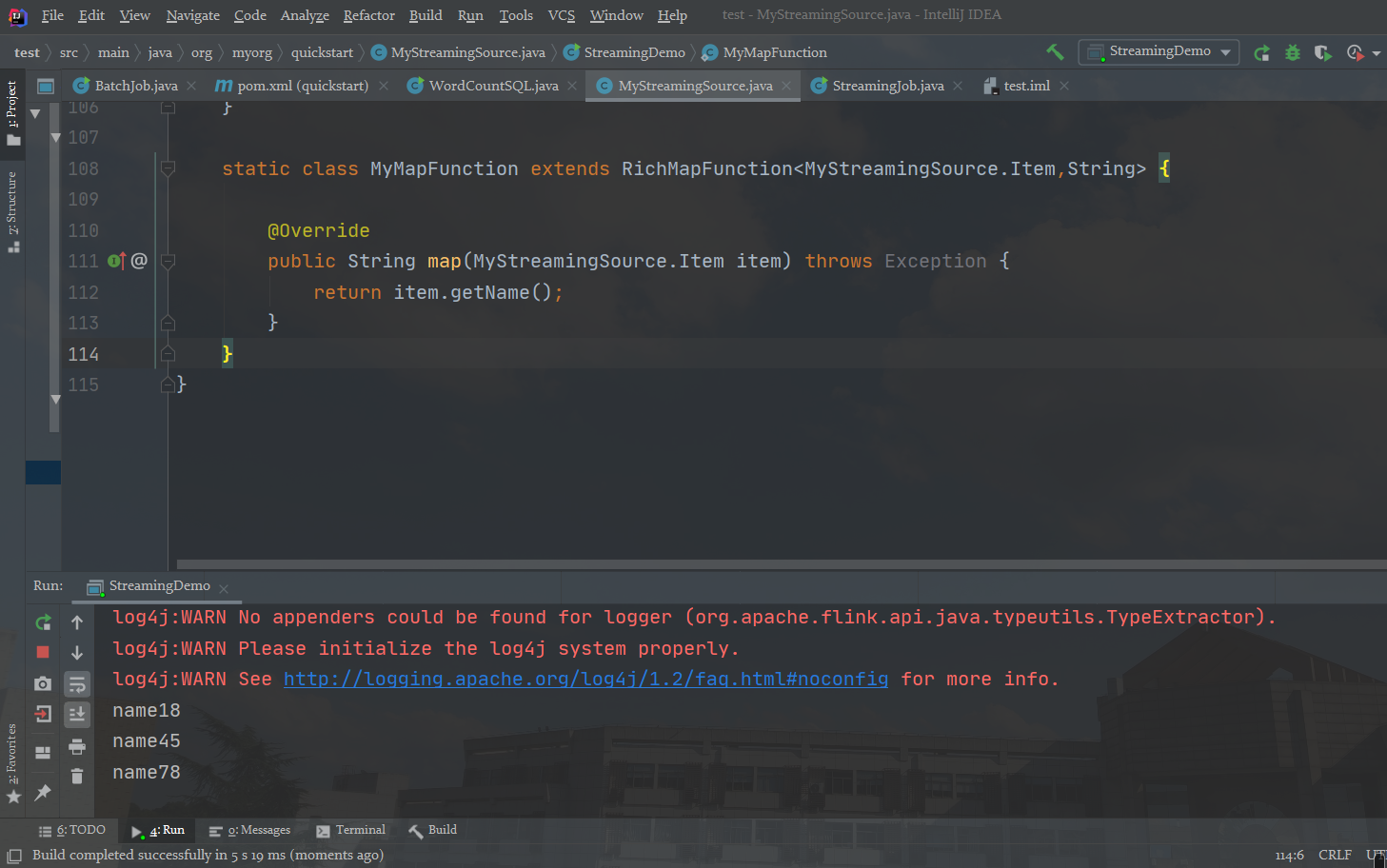Click the fold end marker on line 113
The width and height of the screenshot is (1387, 868).
(168, 323)
